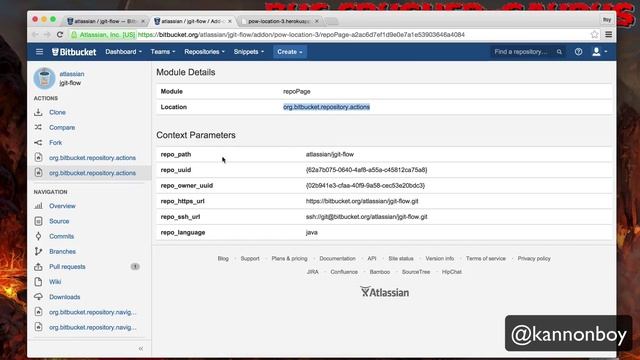The width and height of the screenshot is (640, 360).
Task: Select Fork in the Actions list
Action: pos(56,142)
